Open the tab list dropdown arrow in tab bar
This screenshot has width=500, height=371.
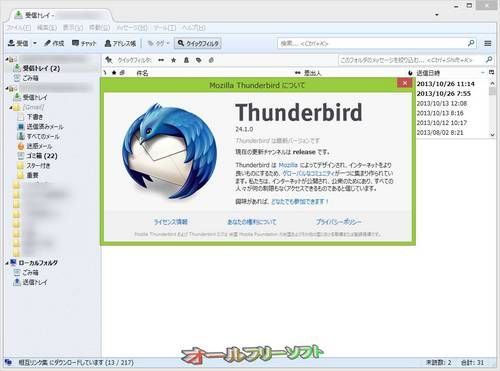(437, 15)
